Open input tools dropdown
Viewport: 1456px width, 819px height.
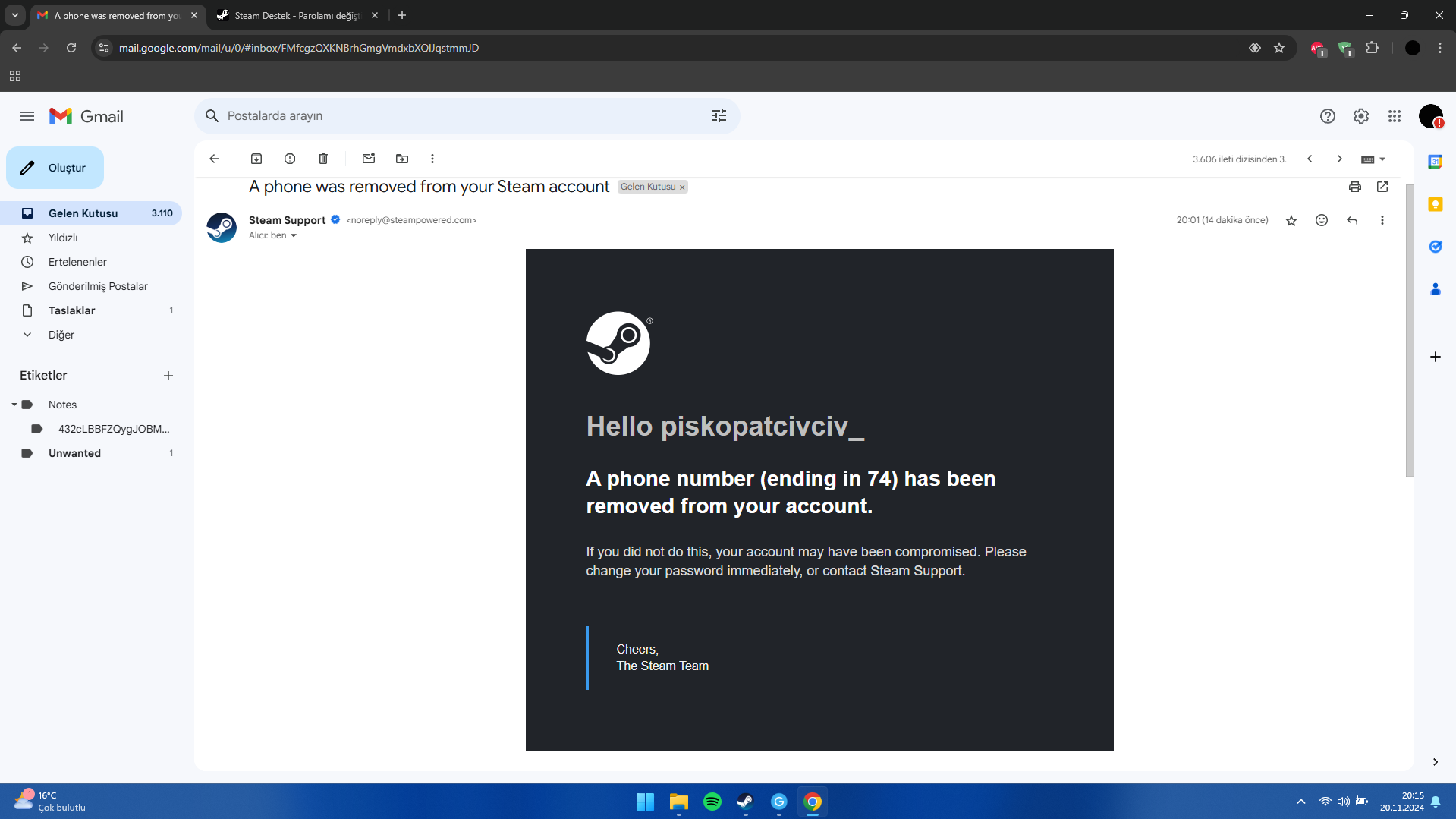[1373, 159]
